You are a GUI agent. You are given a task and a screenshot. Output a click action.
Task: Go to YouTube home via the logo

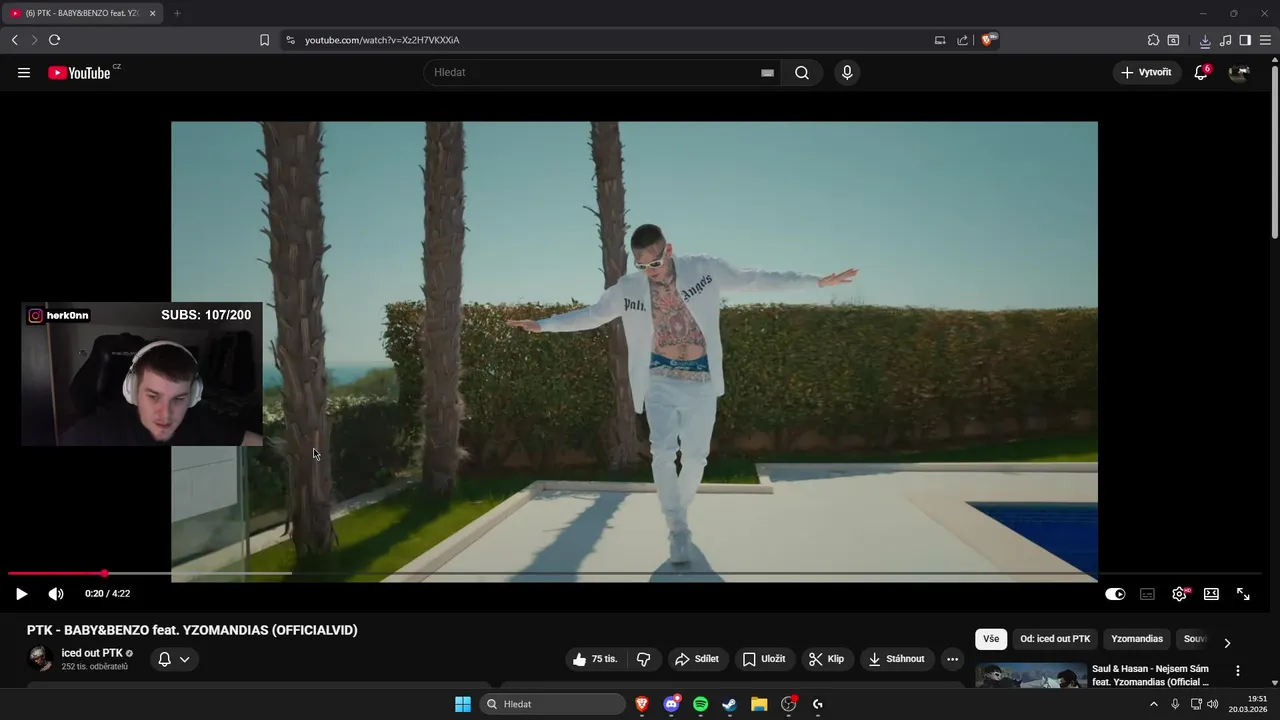[x=79, y=73]
